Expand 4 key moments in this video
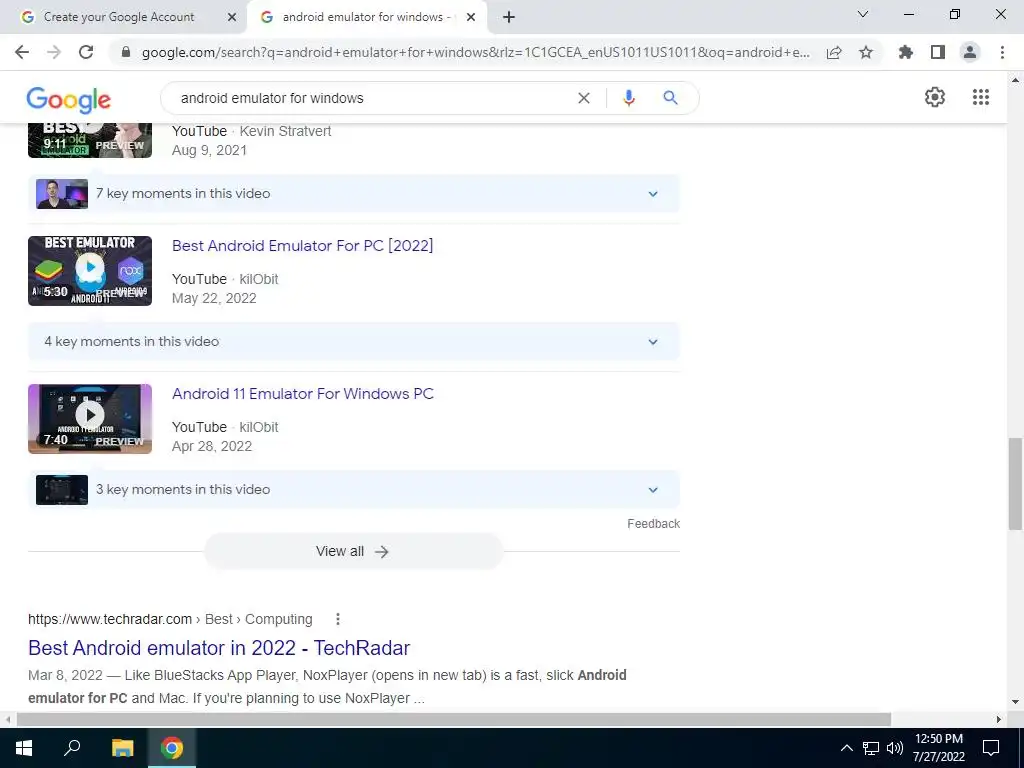 tap(353, 342)
